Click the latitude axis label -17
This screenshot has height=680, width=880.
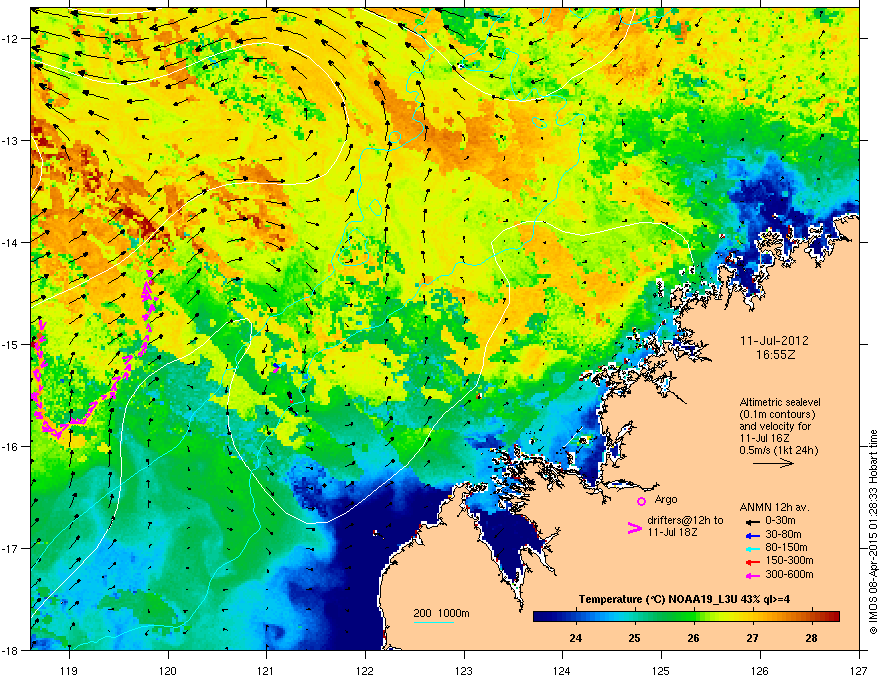tap(10, 548)
